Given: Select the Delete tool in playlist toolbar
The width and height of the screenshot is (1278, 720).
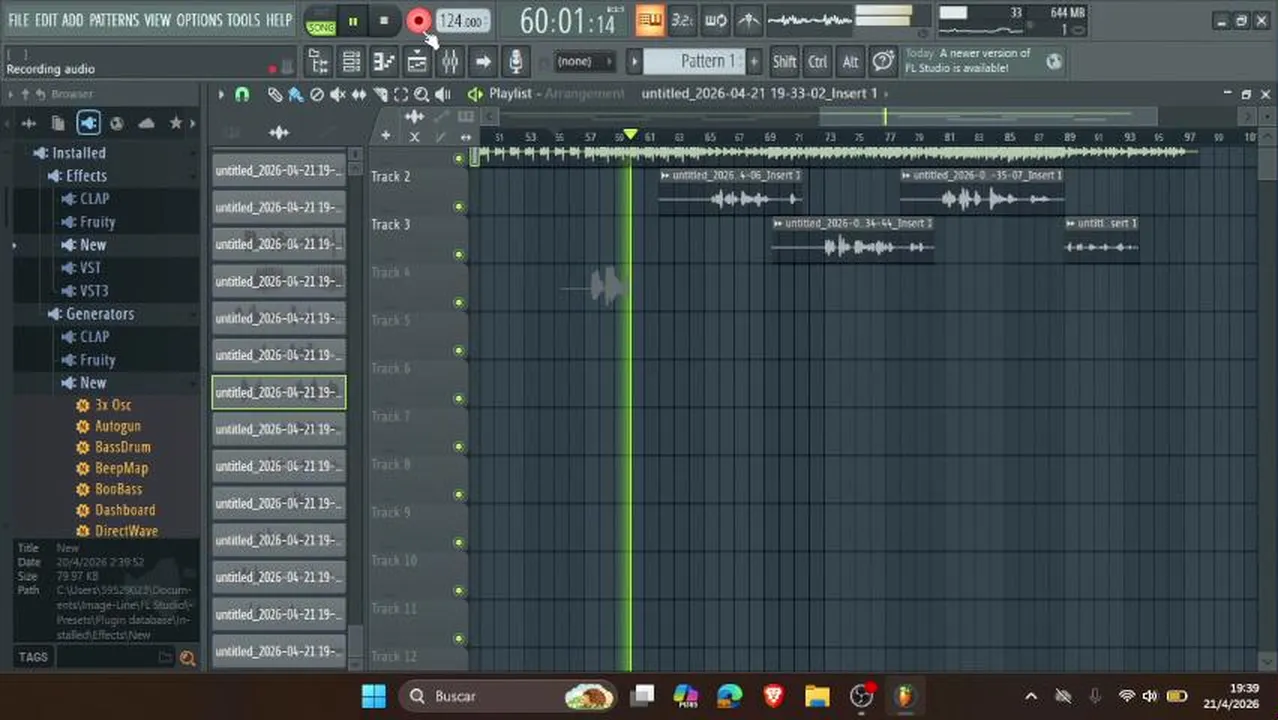Looking at the screenshot, I should [x=317, y=94].
